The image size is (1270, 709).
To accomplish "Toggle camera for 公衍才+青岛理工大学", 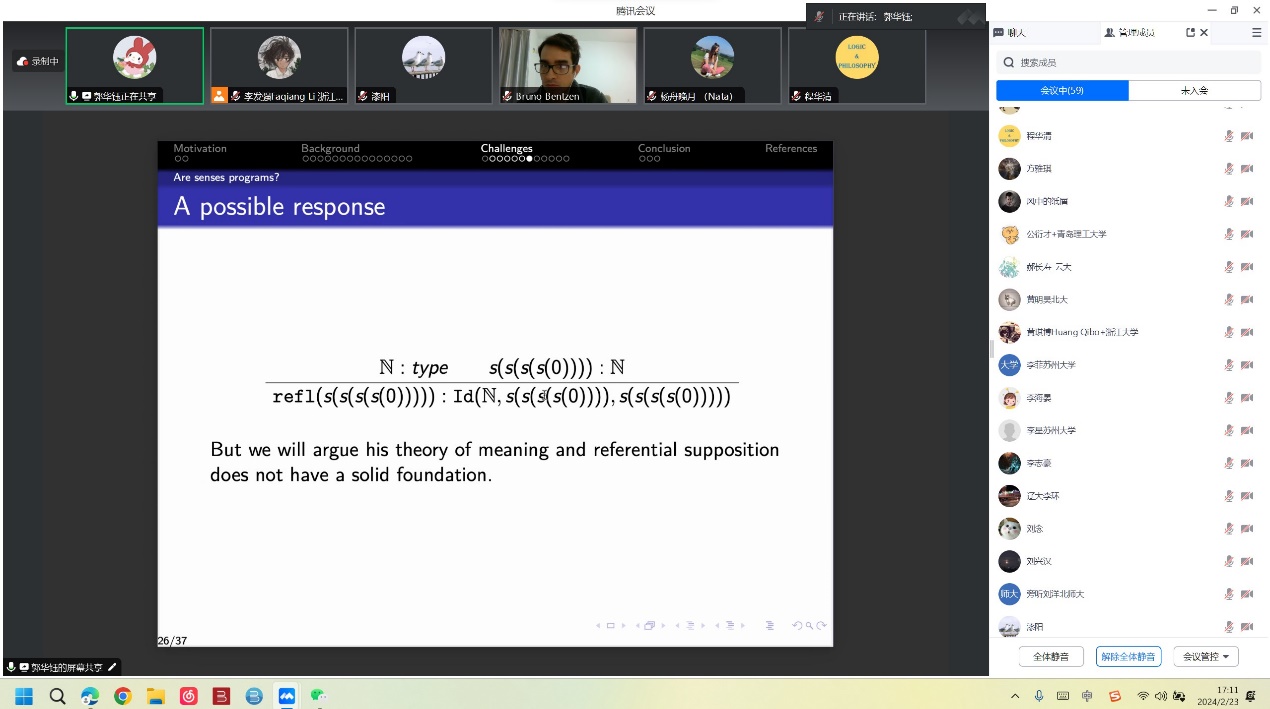I will (1247, 234).
